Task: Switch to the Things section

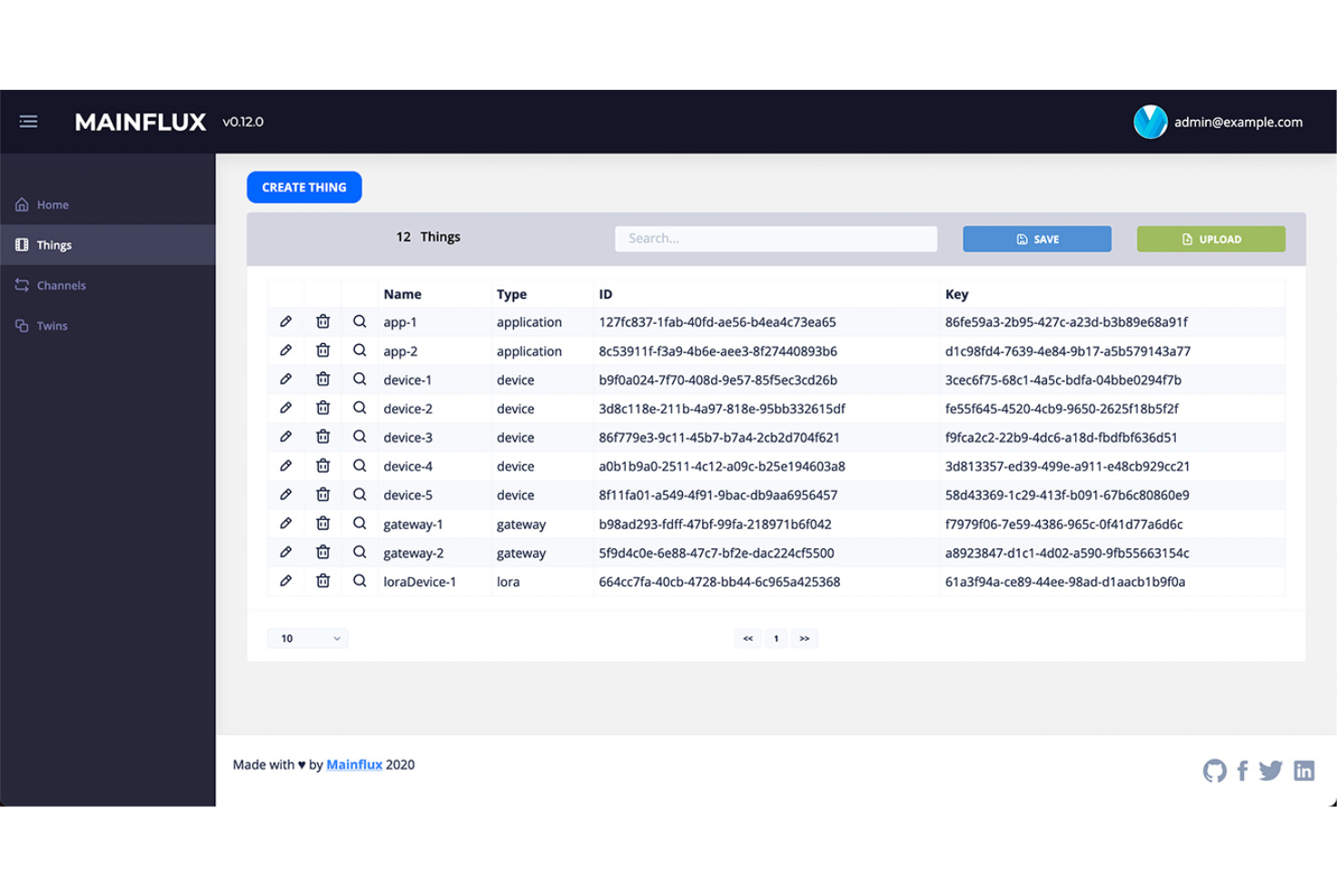Action: tap(54, 244)
